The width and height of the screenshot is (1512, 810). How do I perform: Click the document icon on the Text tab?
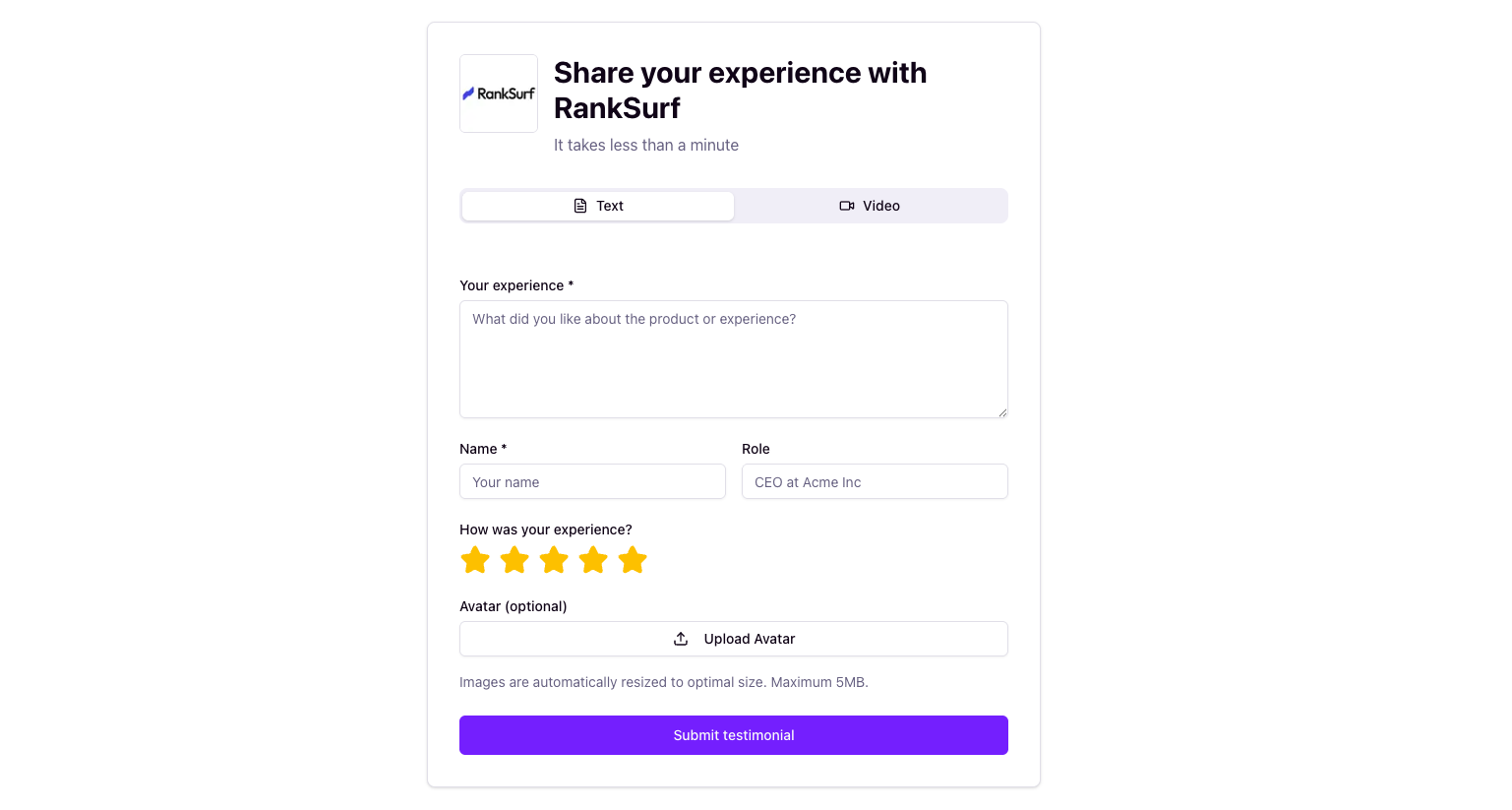click(579, 206)
